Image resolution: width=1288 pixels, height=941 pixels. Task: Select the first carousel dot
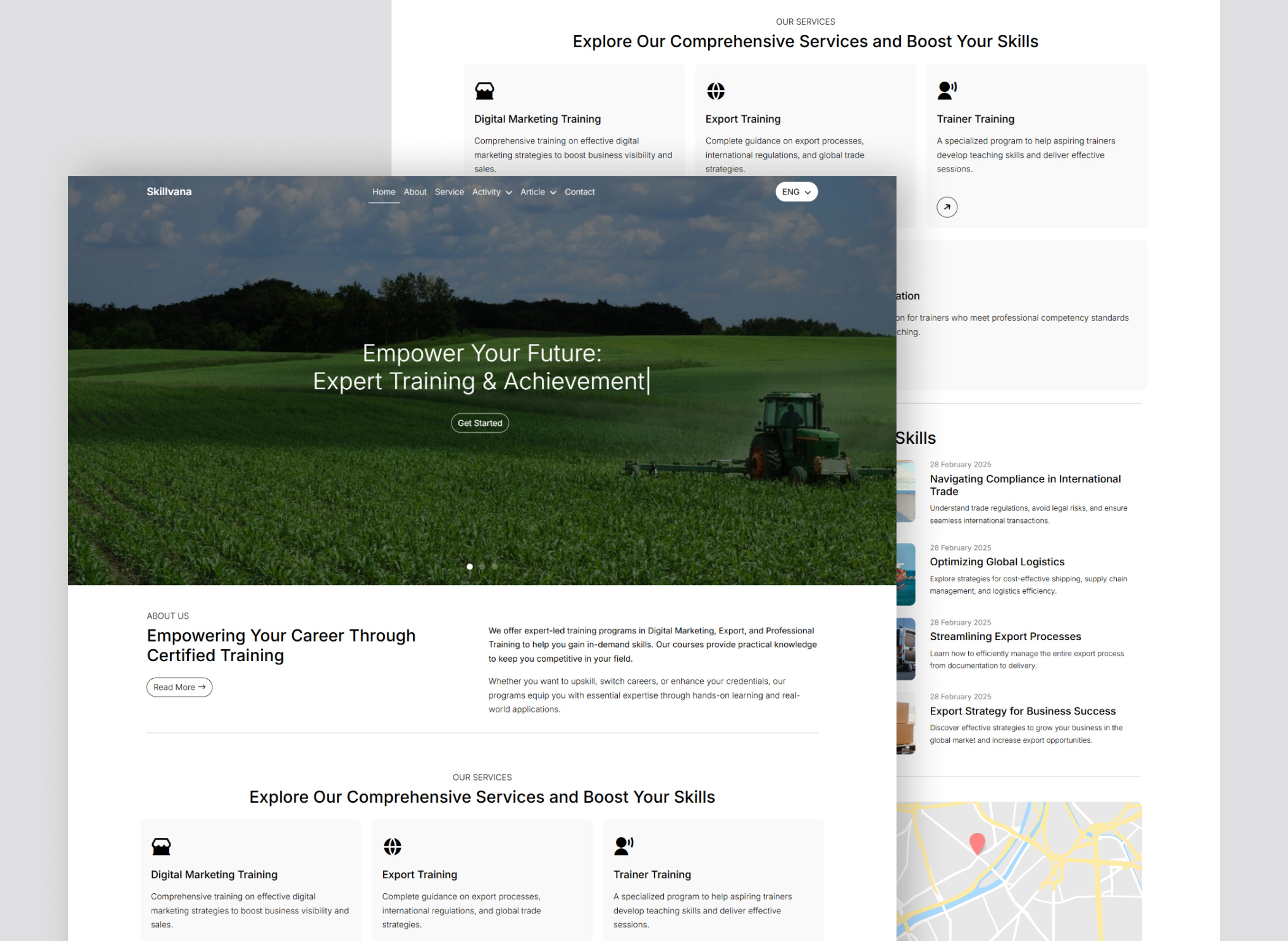click(469, 567)
